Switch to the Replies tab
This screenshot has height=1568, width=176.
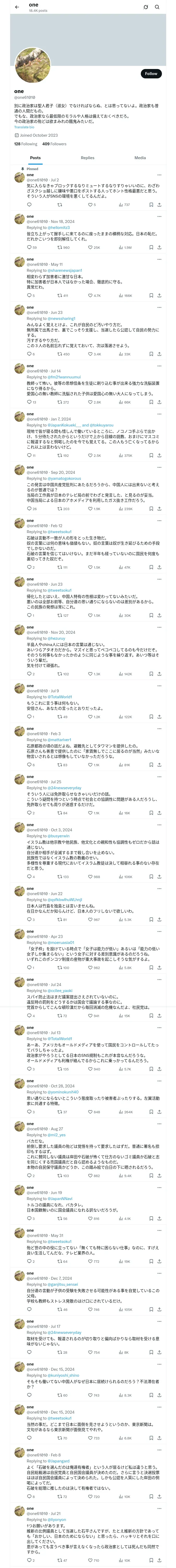(87, 158)
